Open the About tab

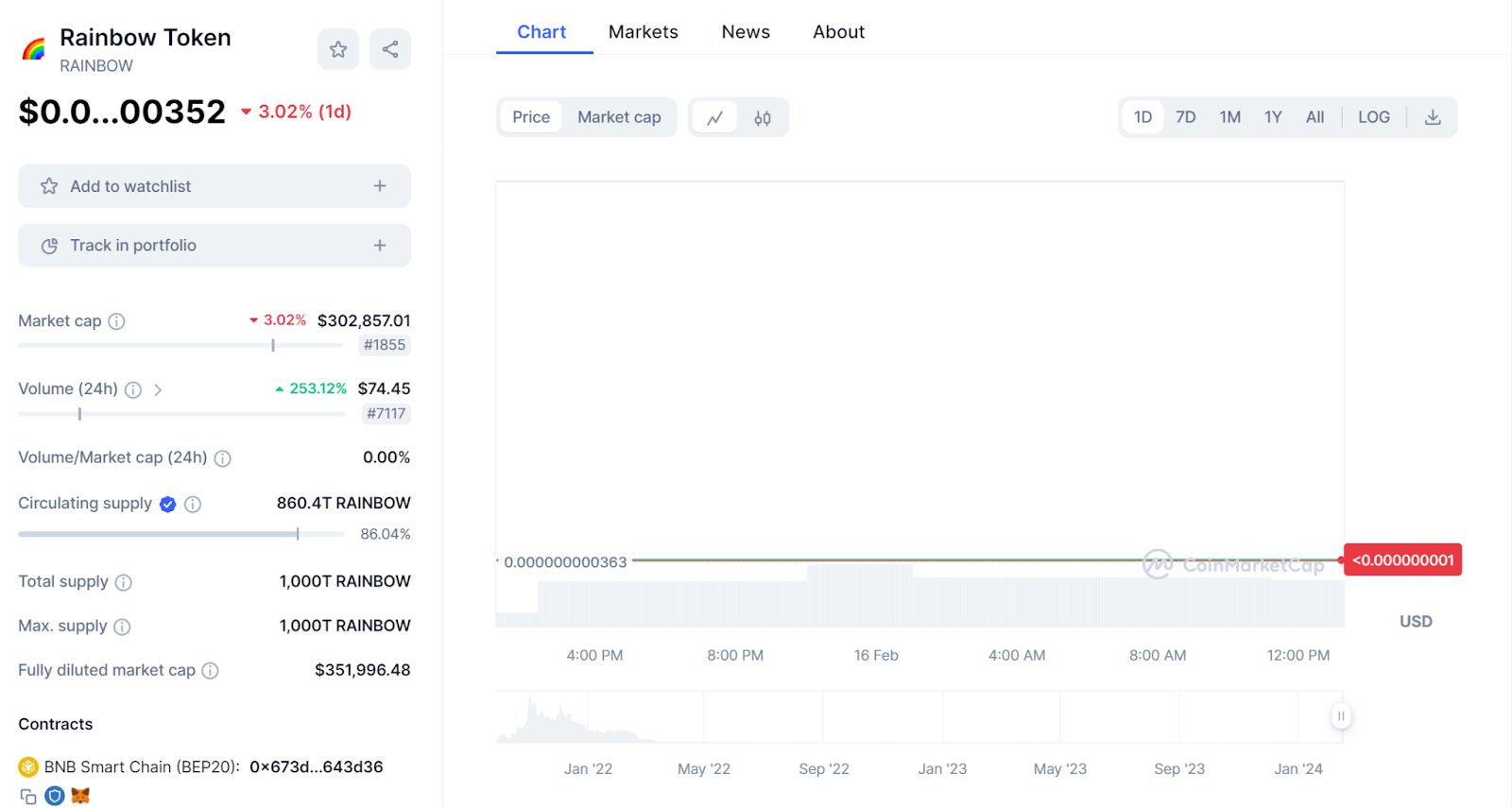839,32
